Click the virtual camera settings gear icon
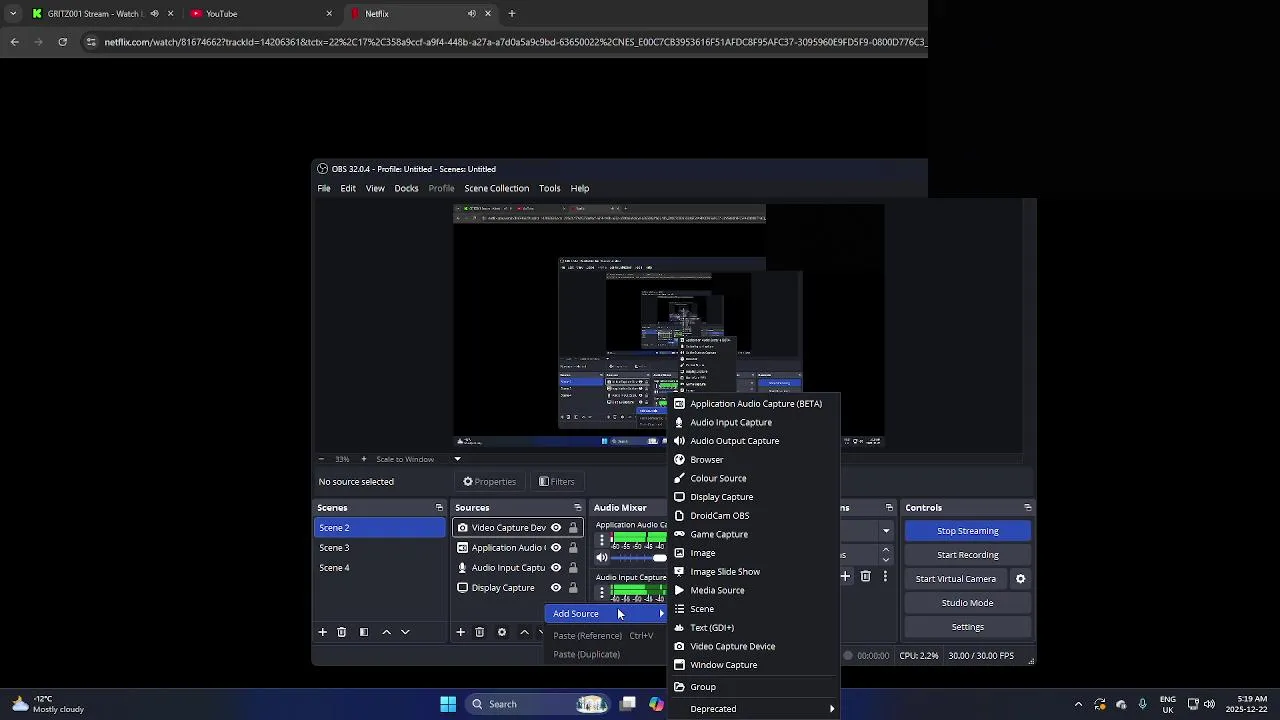This screenshot has width=1280, height=720. (x=1020, y=579)
